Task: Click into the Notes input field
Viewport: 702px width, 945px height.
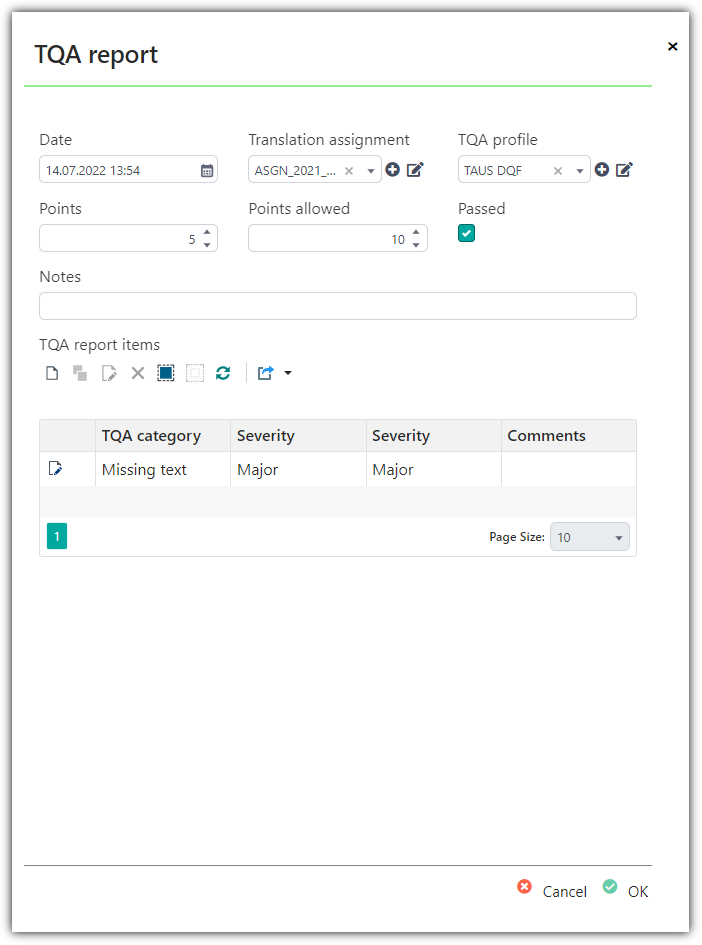Action: 338,306
